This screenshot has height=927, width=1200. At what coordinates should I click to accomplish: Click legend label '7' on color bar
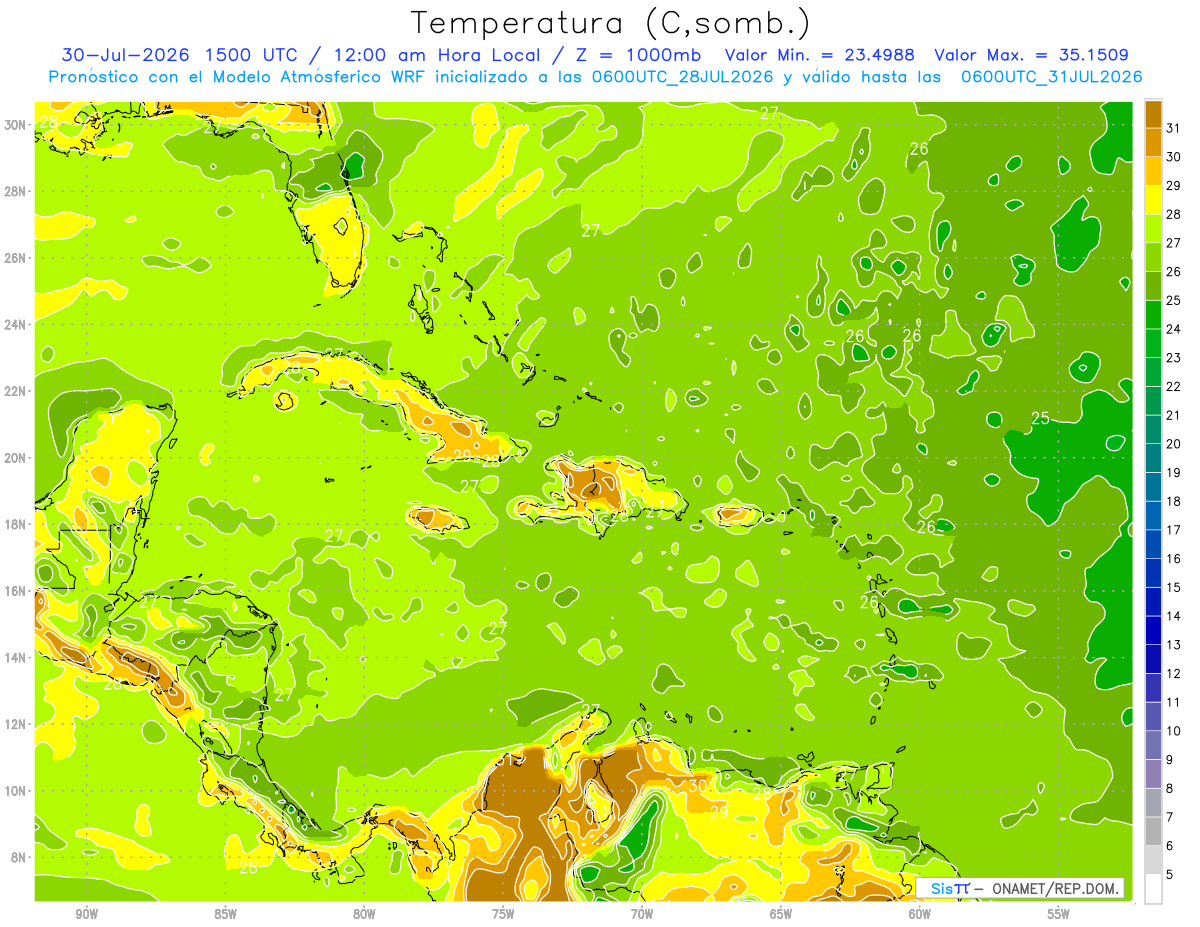[x=1170, y=817]
